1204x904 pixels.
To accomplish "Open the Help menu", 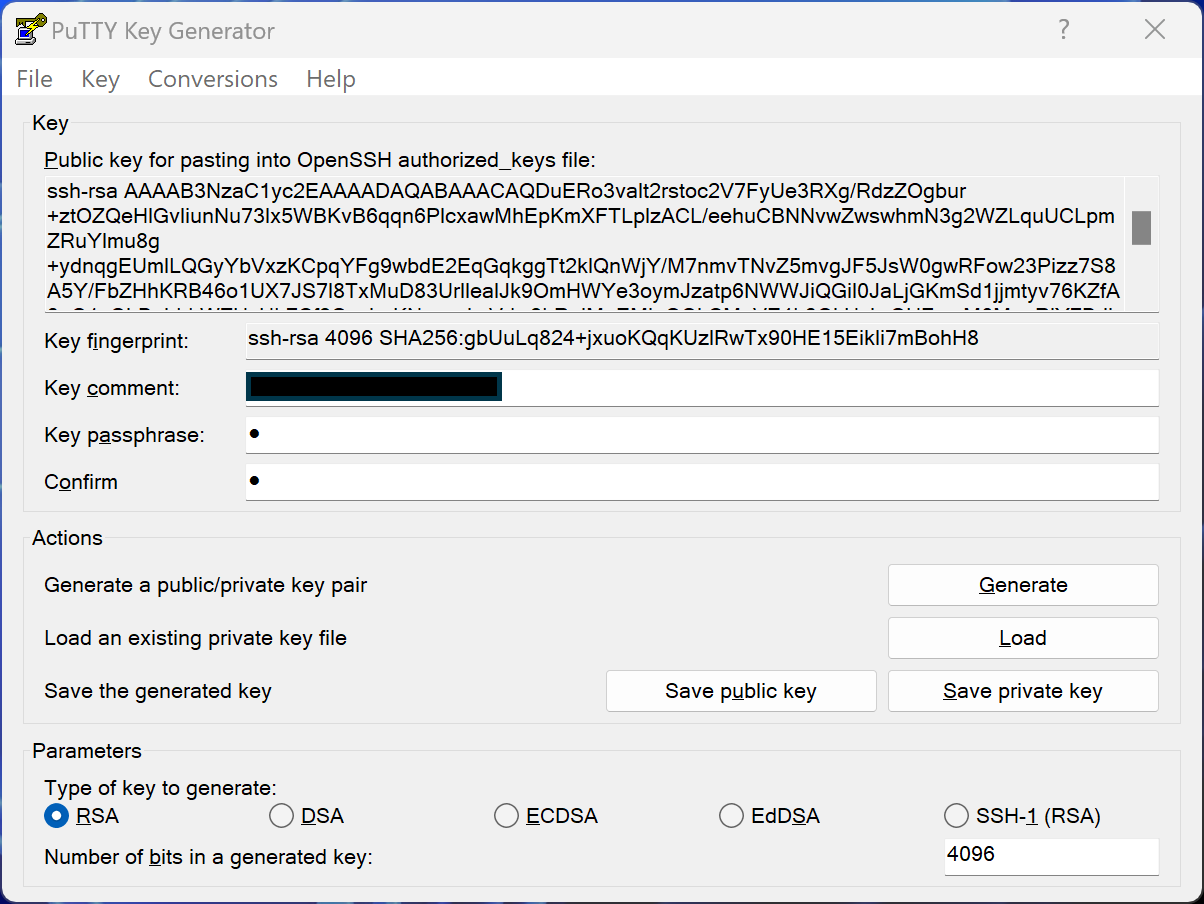I will click(331, 79).
